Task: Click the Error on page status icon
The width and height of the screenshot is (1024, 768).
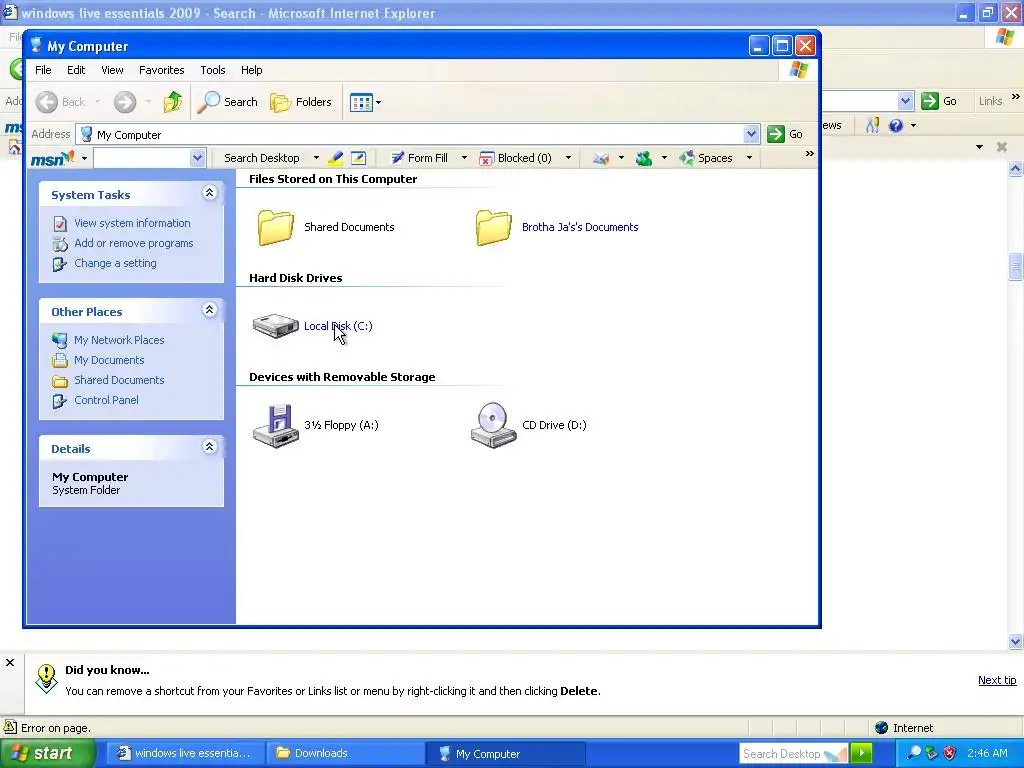Action: [x=10, y=727]
